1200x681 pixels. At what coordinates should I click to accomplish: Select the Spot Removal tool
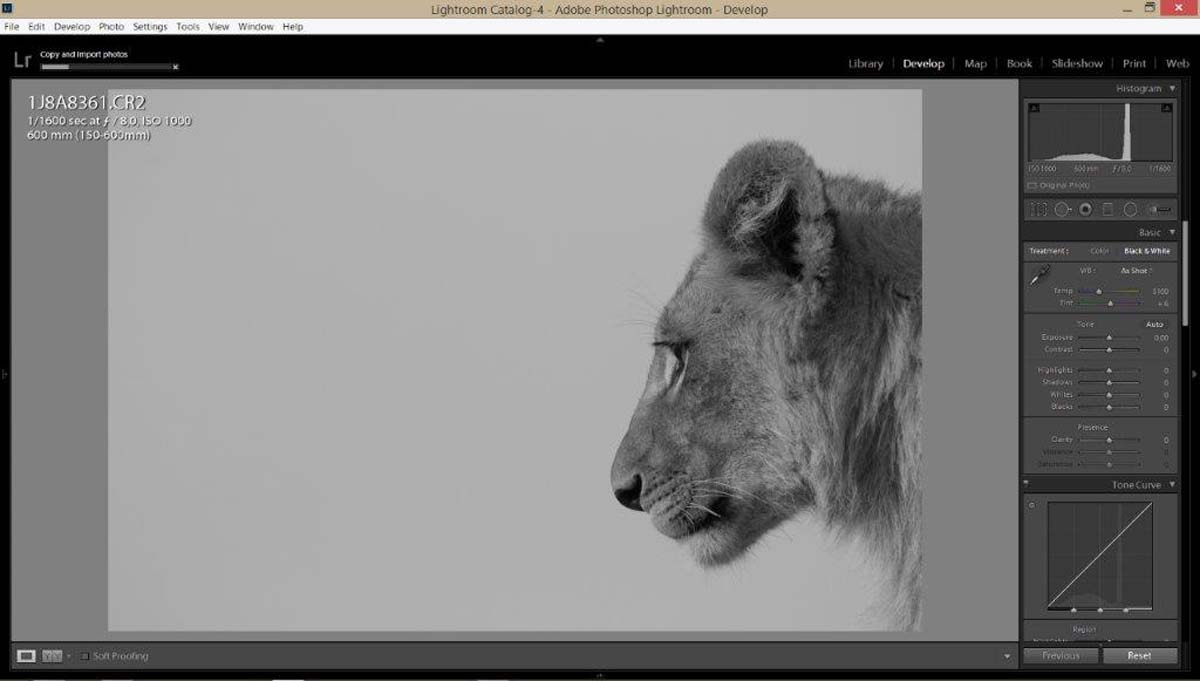(1063, 210)
